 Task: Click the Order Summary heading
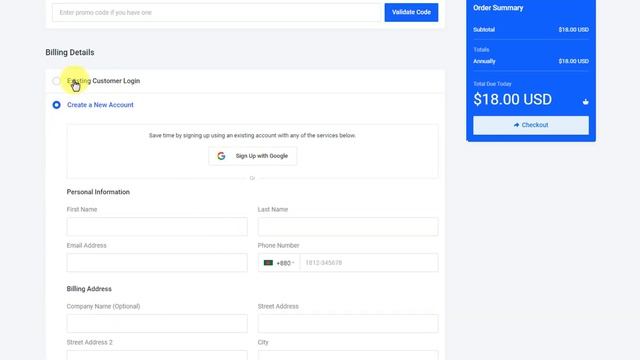tap(498, 8)
